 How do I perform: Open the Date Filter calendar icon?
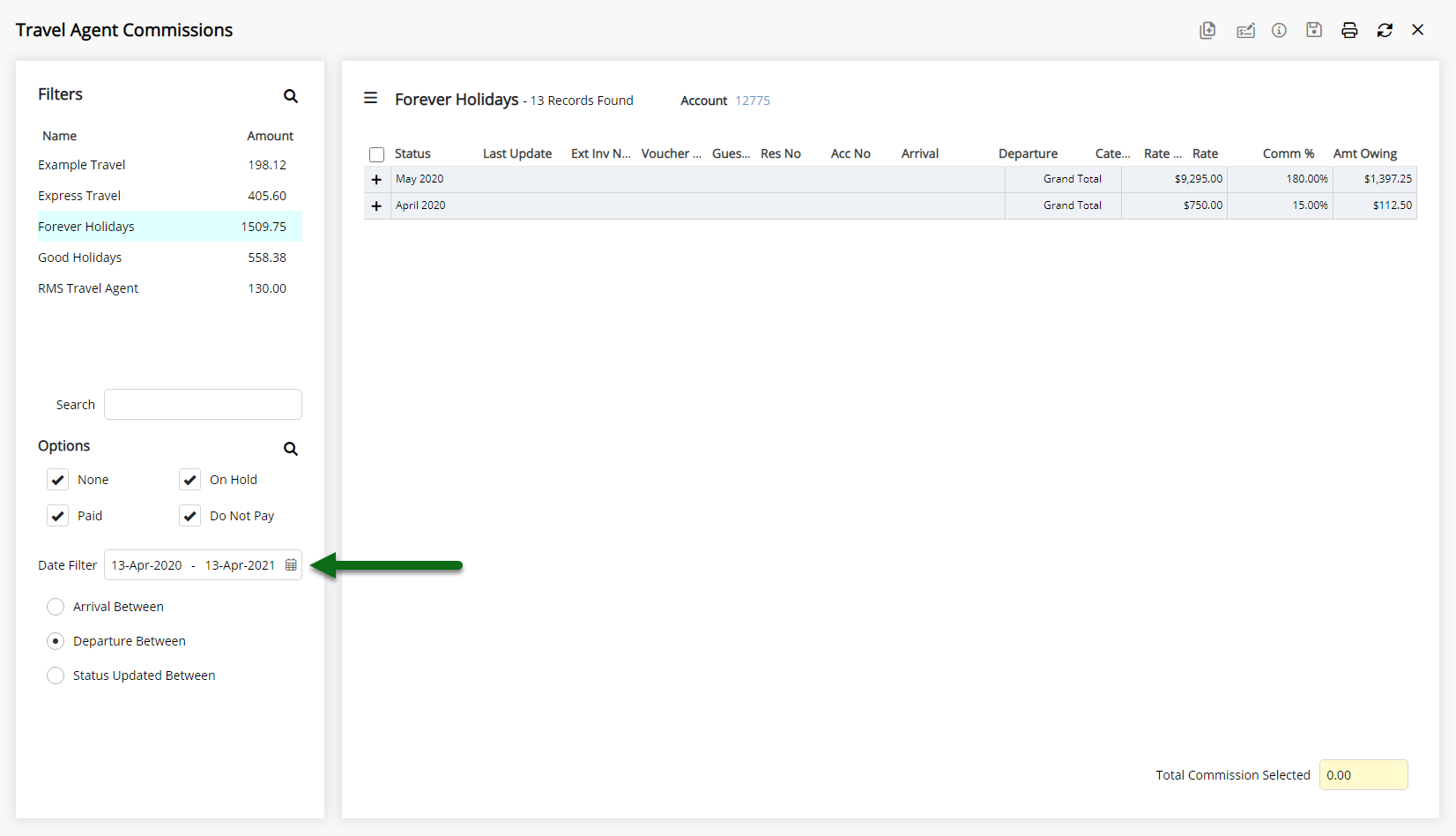[x=291, y=565]
